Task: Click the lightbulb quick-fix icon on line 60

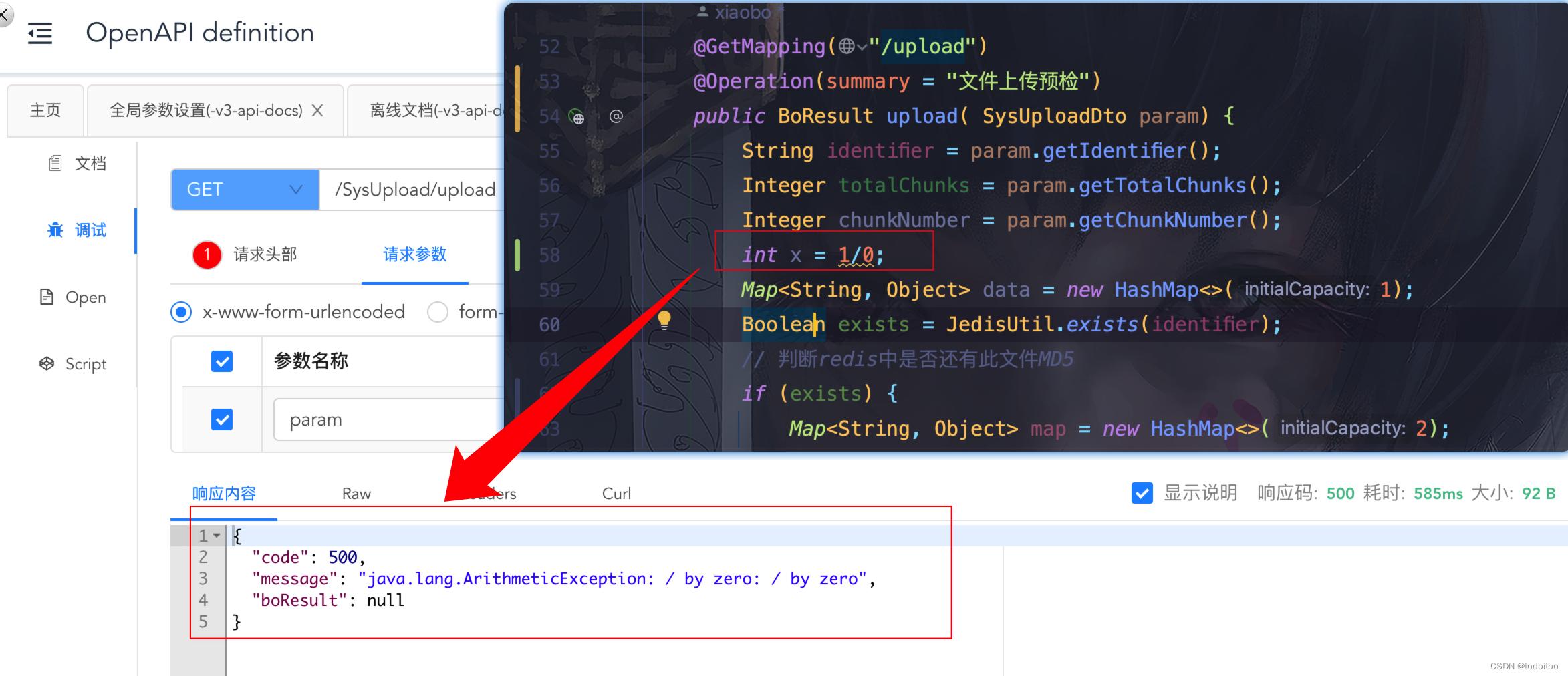Action: [x=664, y=321]
